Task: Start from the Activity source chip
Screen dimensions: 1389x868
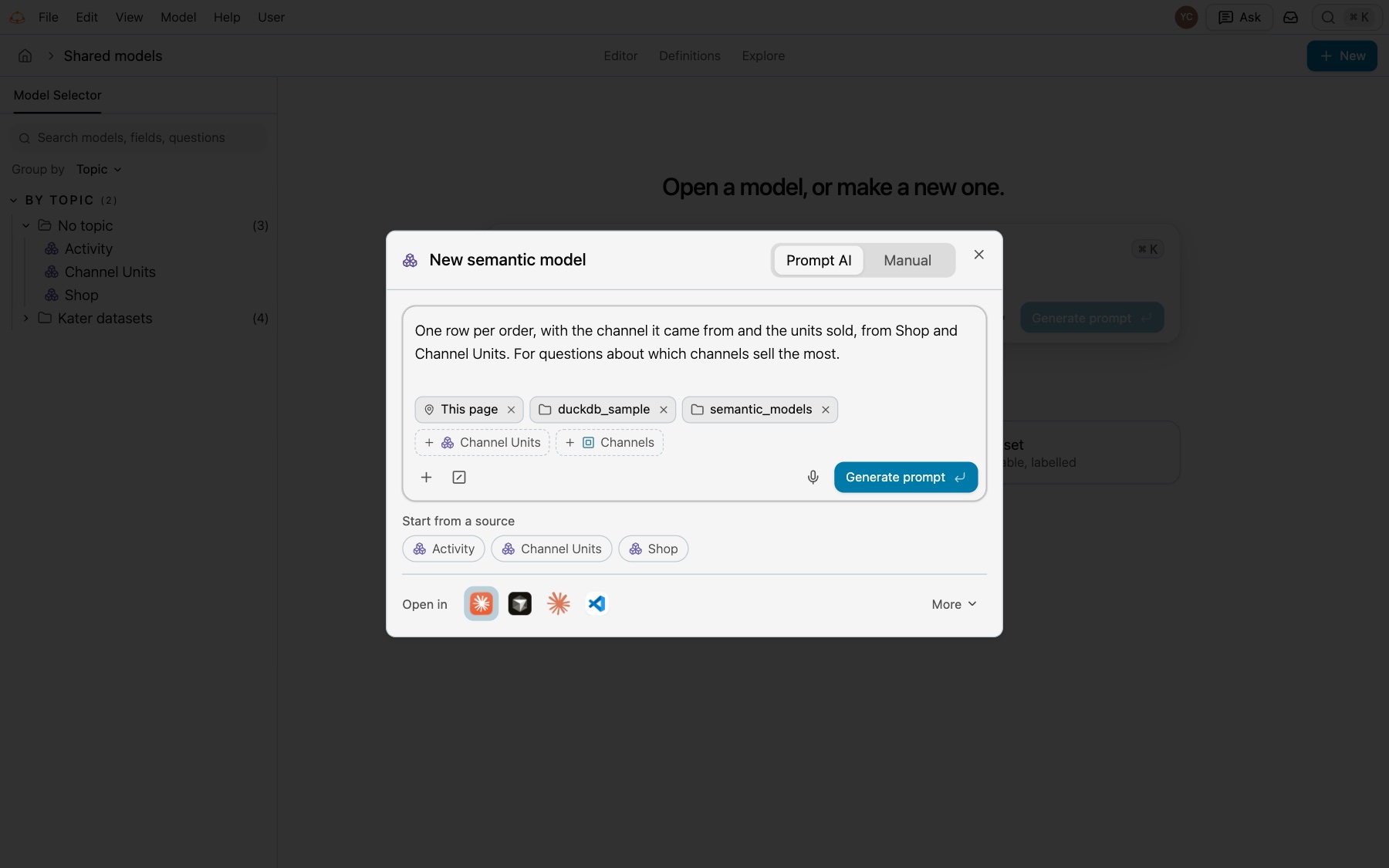Action: pos(444,549)
